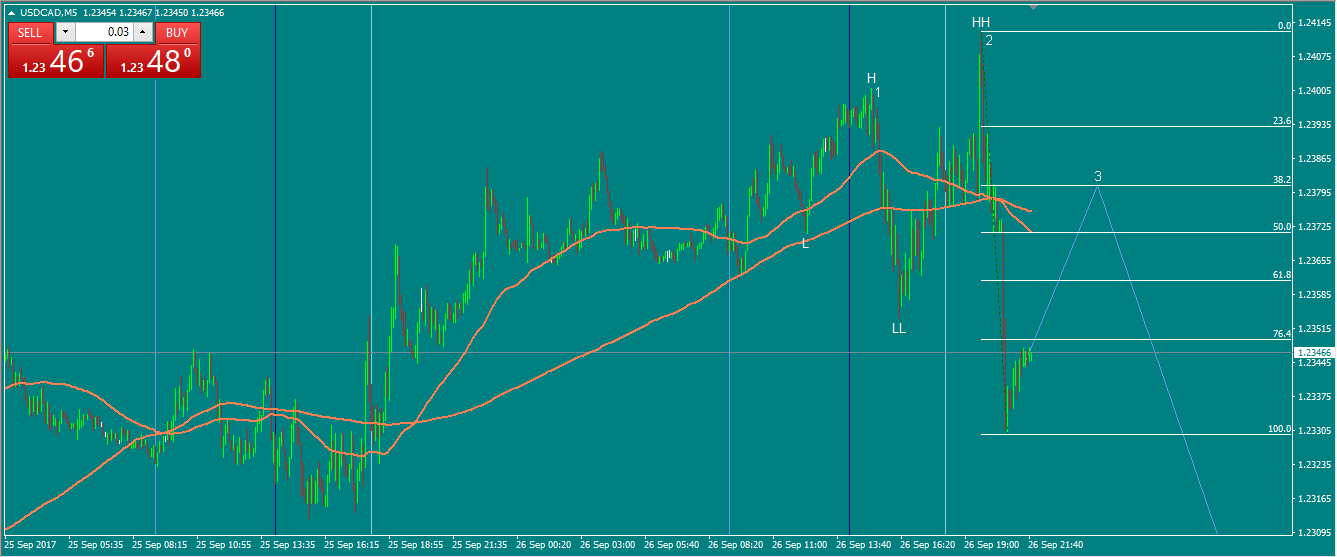Select the HH text label on chart

click(x=981, y=22)
